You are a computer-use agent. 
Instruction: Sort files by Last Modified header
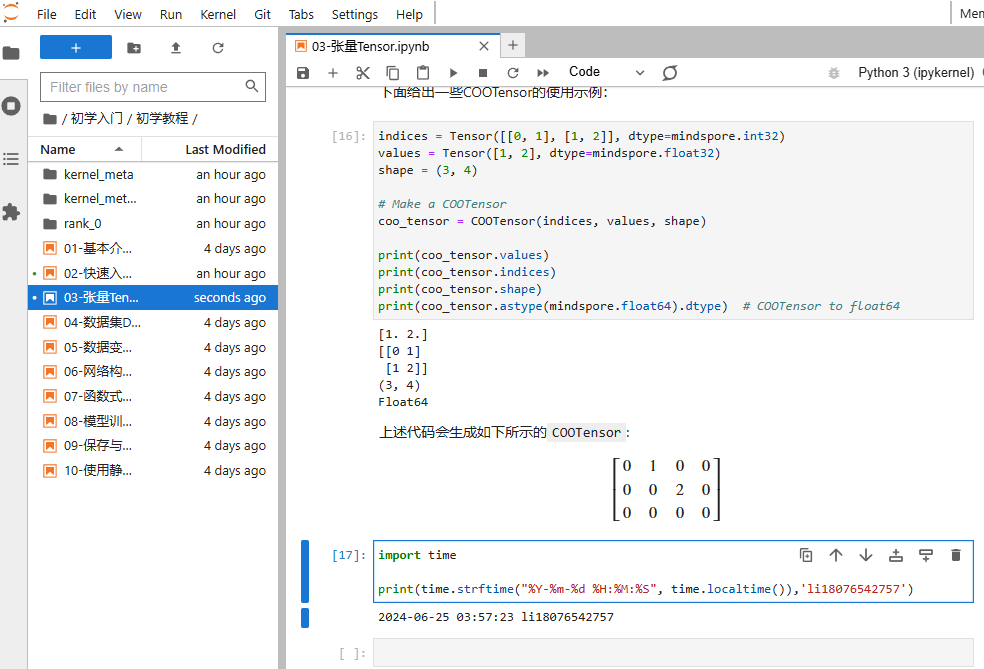[x=210, y=149]
